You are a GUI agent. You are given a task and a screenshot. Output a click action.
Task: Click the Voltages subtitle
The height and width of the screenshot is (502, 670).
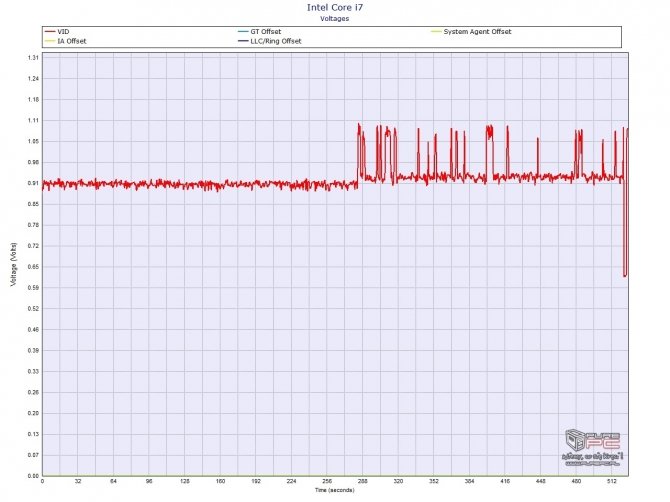pyautogui.click(x=335, y=19)
